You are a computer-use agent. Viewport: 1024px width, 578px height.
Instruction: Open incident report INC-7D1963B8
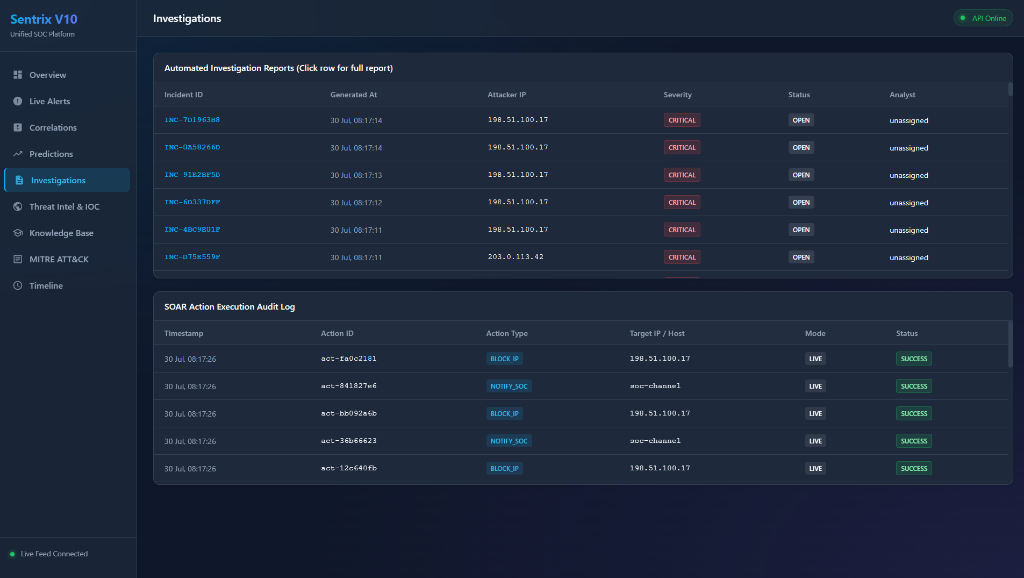click(192, 120)
